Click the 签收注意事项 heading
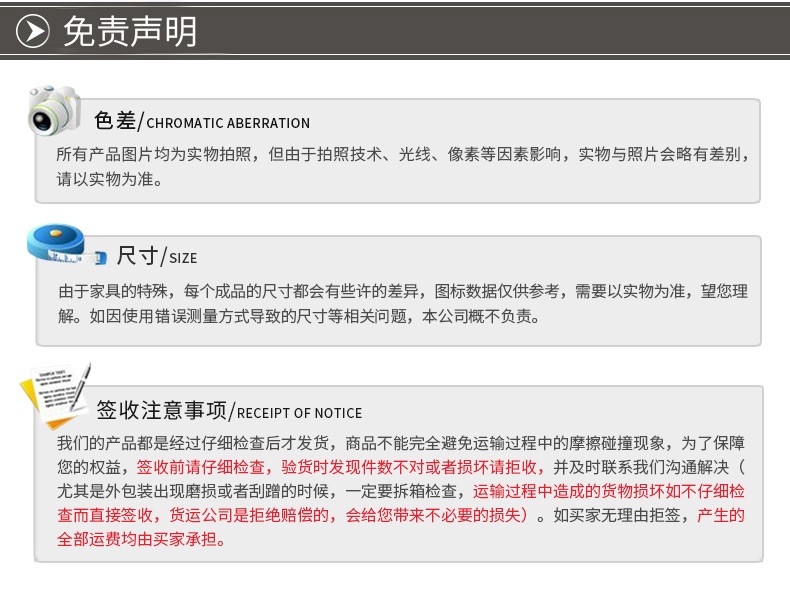The height and width of the screenshot is (614, 790). (x=161, y=410)
